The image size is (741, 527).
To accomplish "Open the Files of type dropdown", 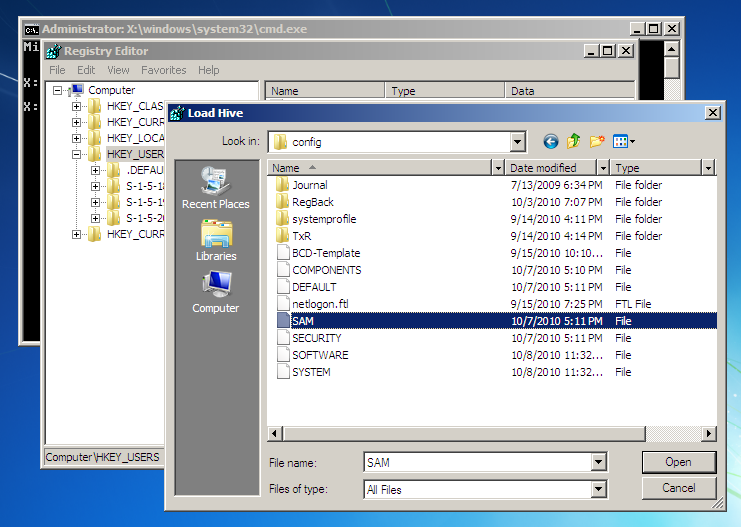I will tap(598, 490).
